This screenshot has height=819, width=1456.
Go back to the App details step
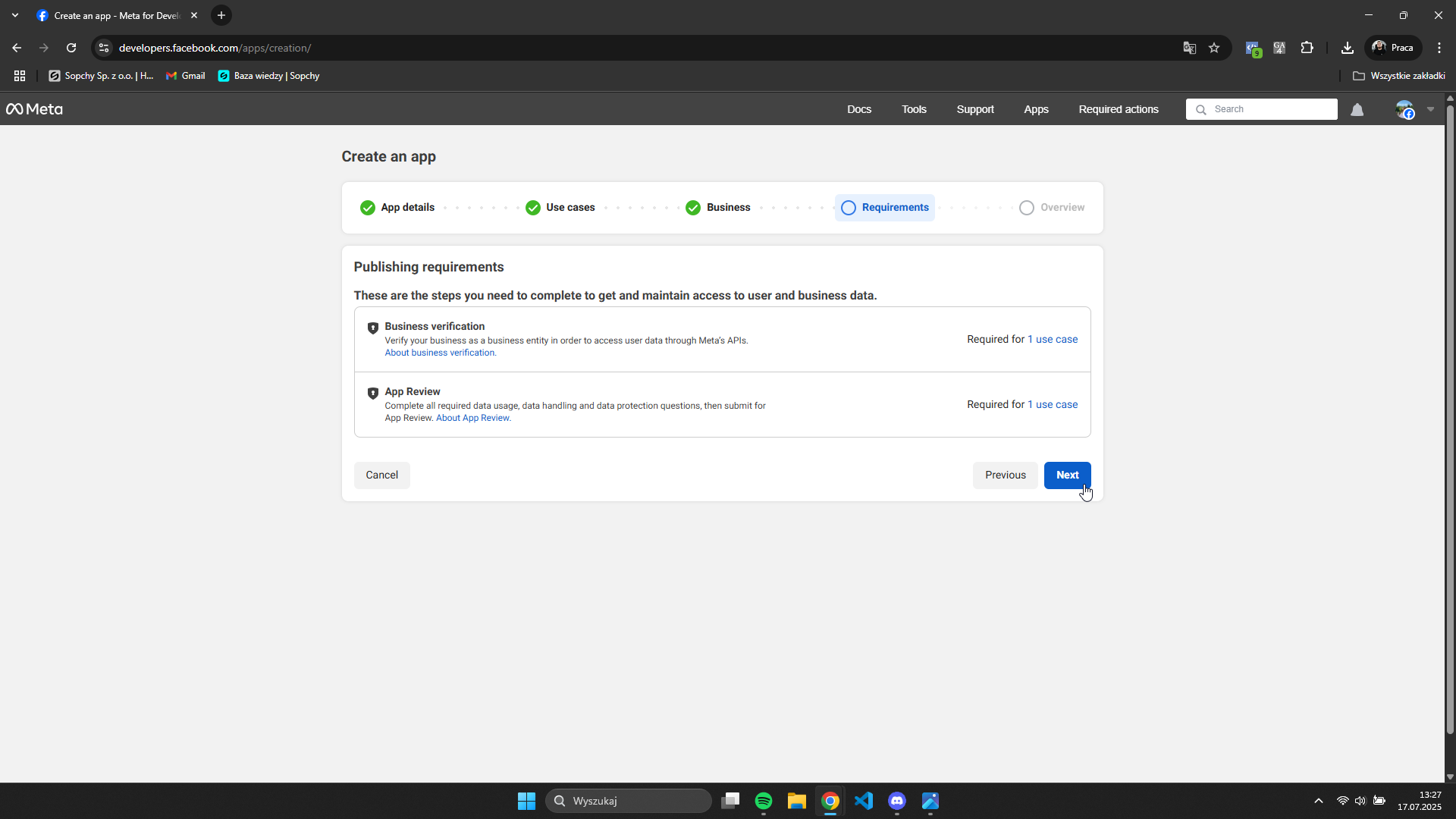pos(397,208)
